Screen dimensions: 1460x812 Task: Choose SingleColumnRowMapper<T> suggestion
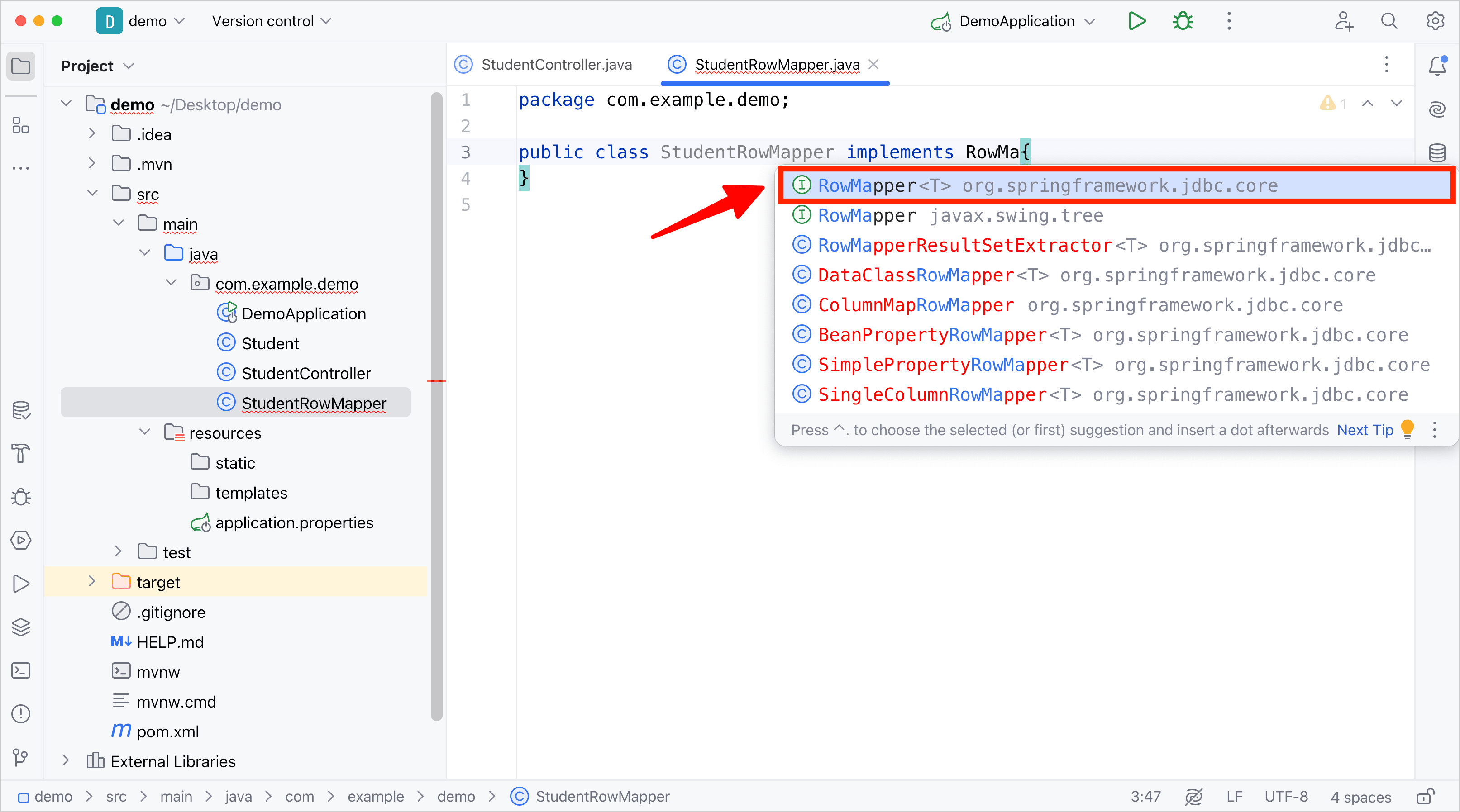(1116, 394)
